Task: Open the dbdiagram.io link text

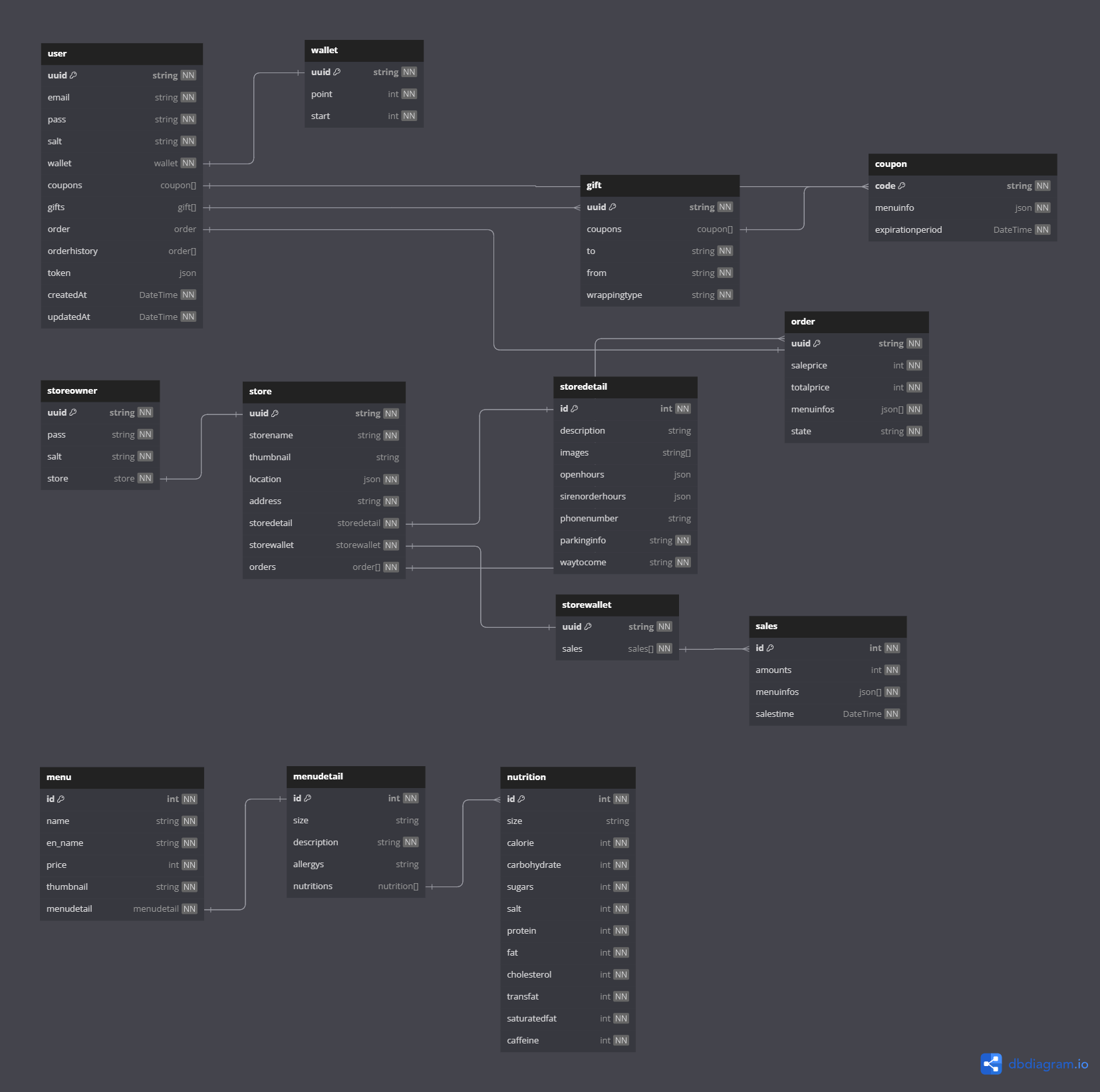Action: coord(1048,1064)
